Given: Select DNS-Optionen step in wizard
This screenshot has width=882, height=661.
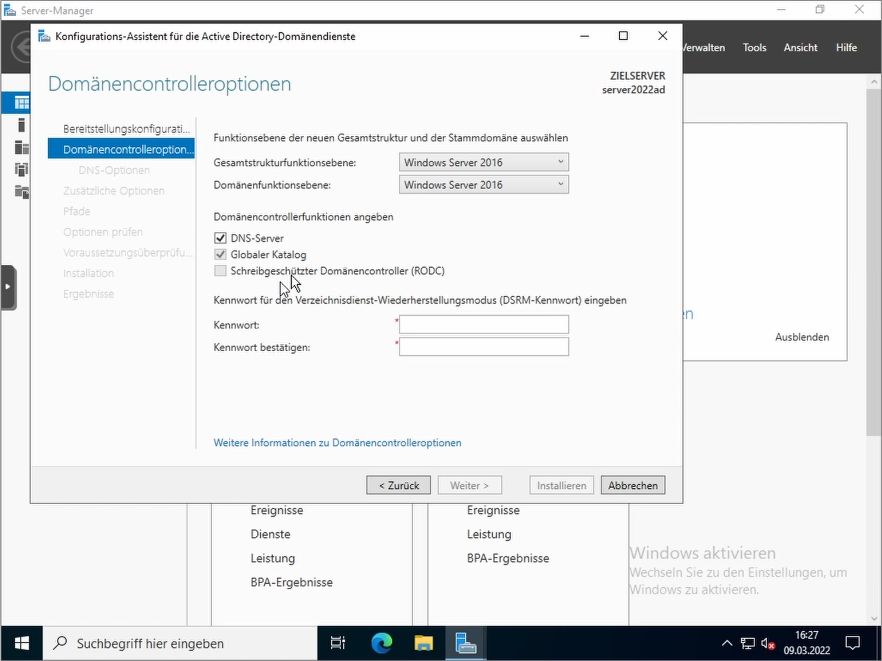Looking at the screenshot, I should [x=114, y=170].
